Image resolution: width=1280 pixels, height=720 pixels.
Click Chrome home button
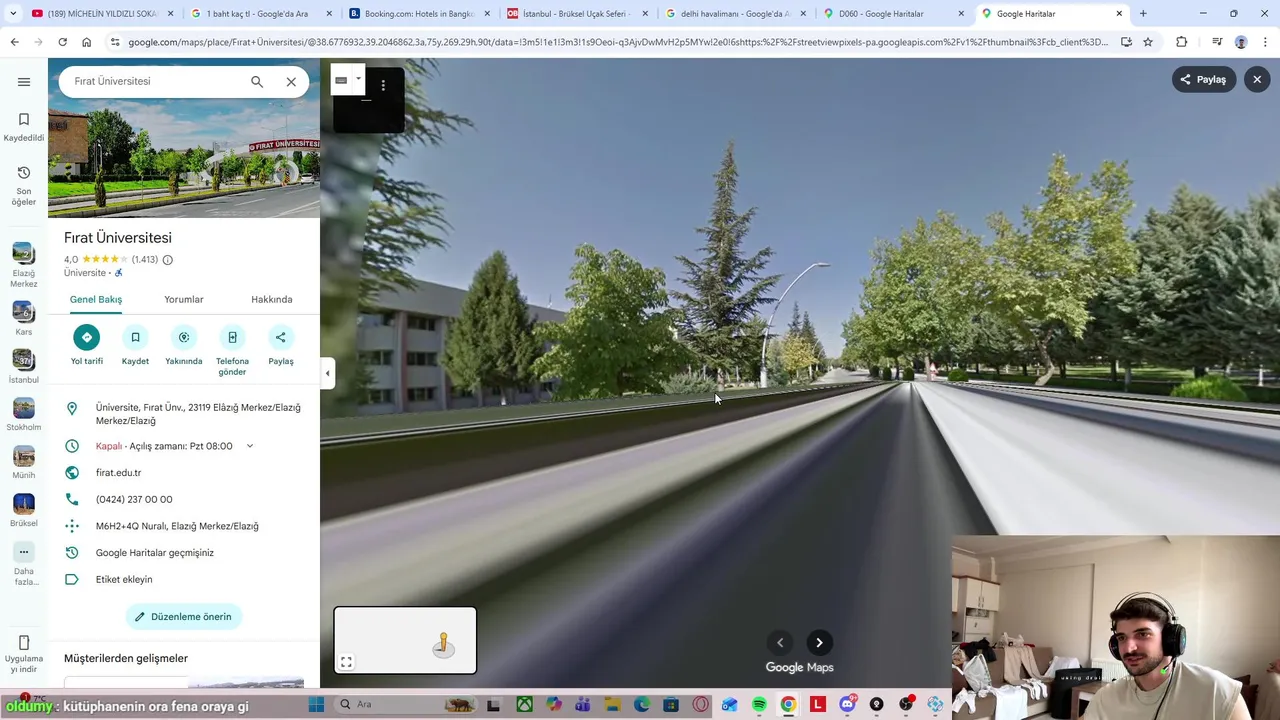pyautogui.click(x=87, y=42)
